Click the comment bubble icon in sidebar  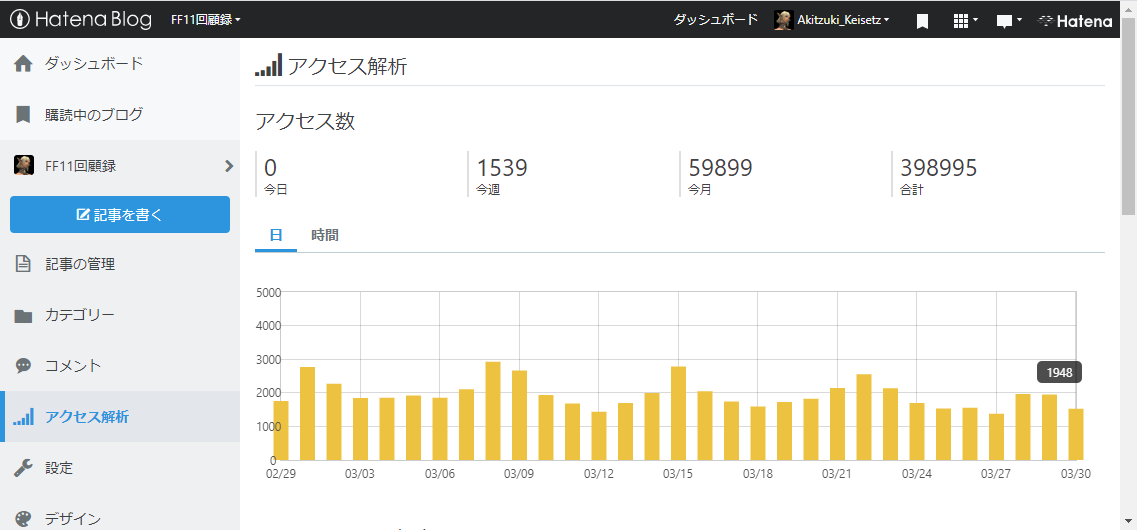[x=23, y=366]
